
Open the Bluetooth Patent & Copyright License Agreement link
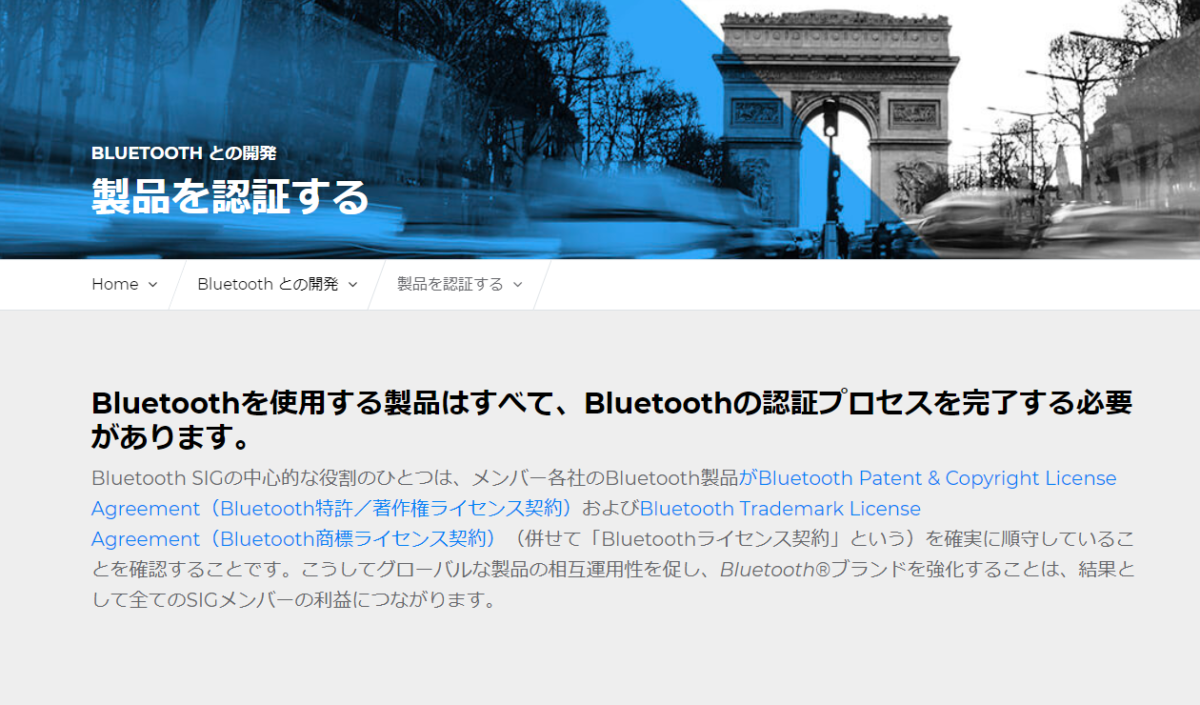tap(604, 493)
